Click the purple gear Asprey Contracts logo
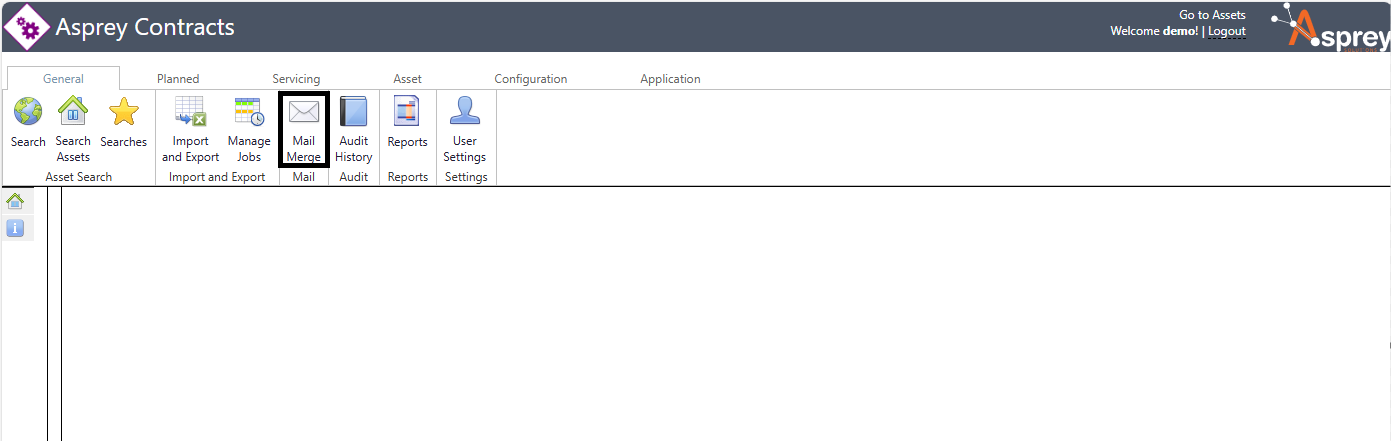The height and width of the screenshot is (441, 1391). pyautogui.click(x=27, y=27)
